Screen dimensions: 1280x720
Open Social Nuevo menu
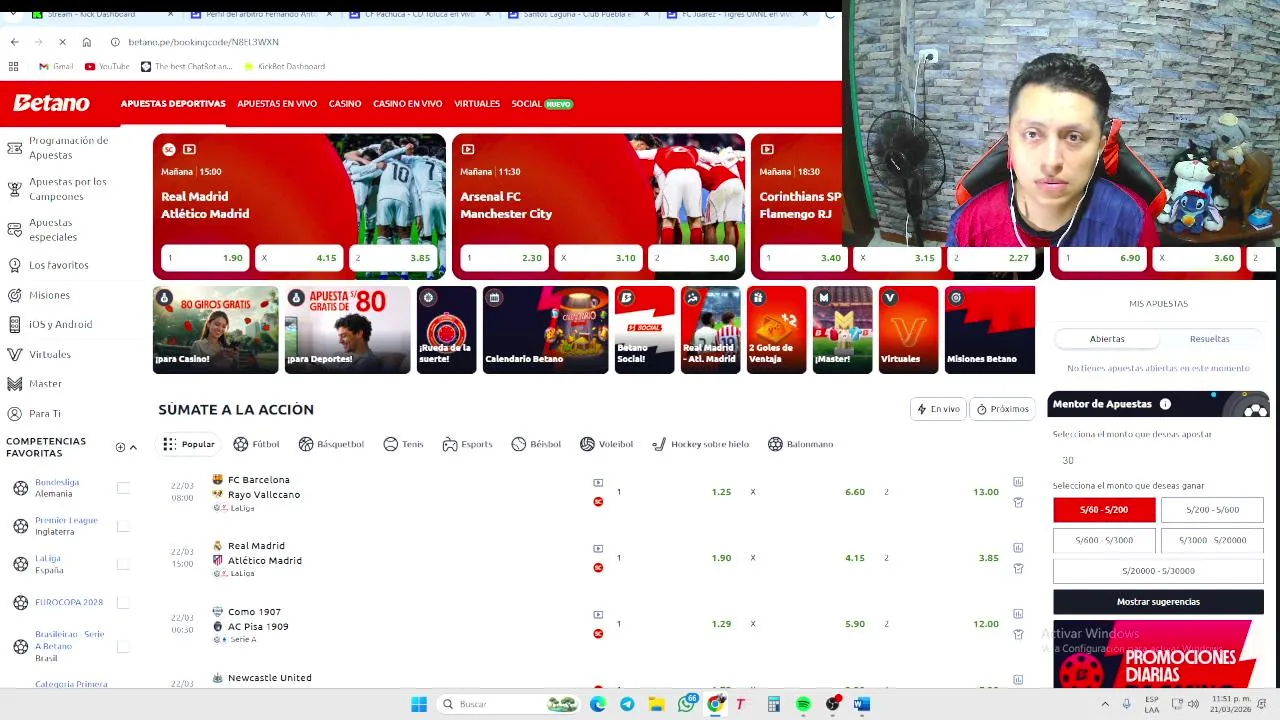click(542, 104)
